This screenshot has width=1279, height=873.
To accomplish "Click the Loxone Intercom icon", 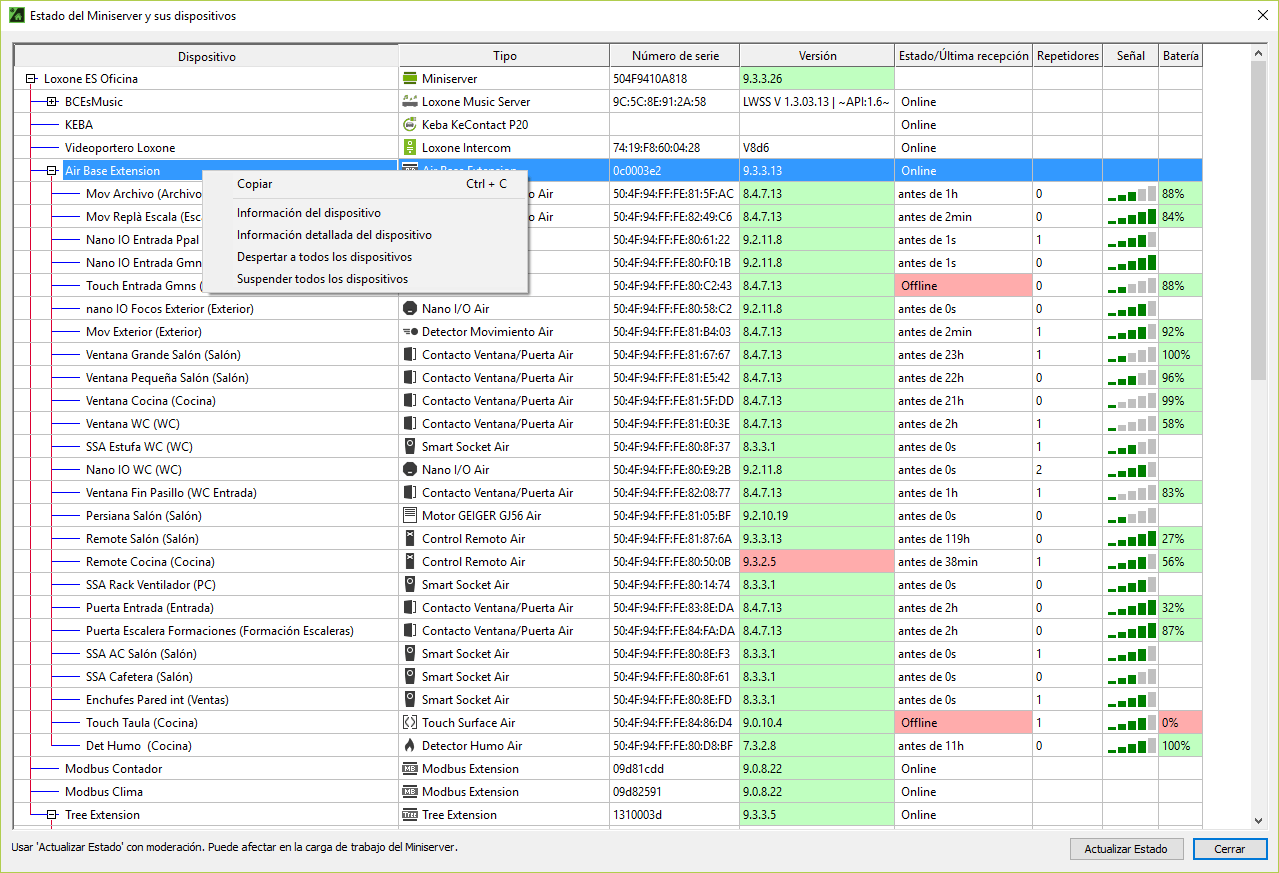I will click(409, 147).
